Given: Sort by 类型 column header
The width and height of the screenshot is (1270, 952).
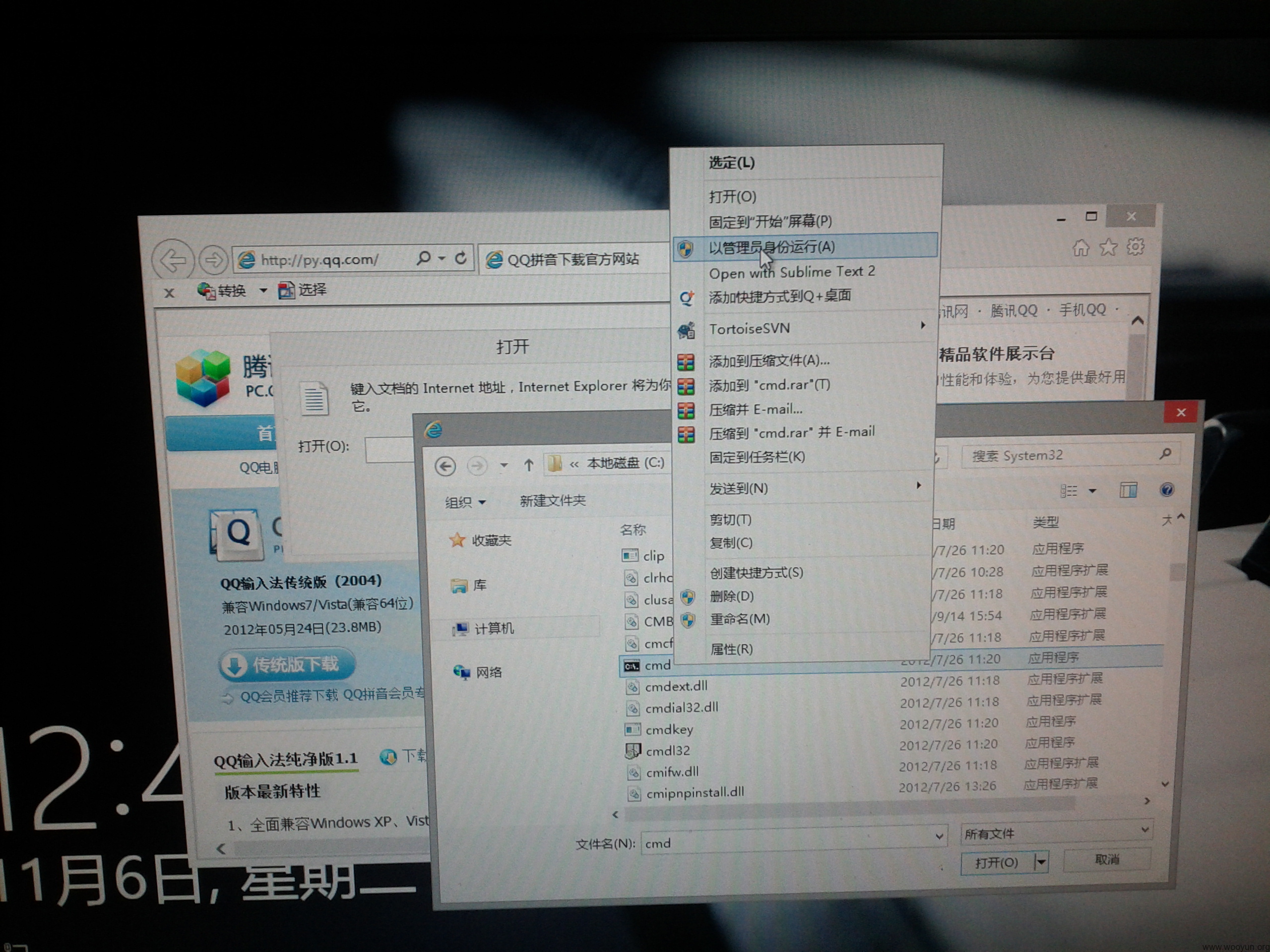Looking at the screenshot, I should point(1045,522).
